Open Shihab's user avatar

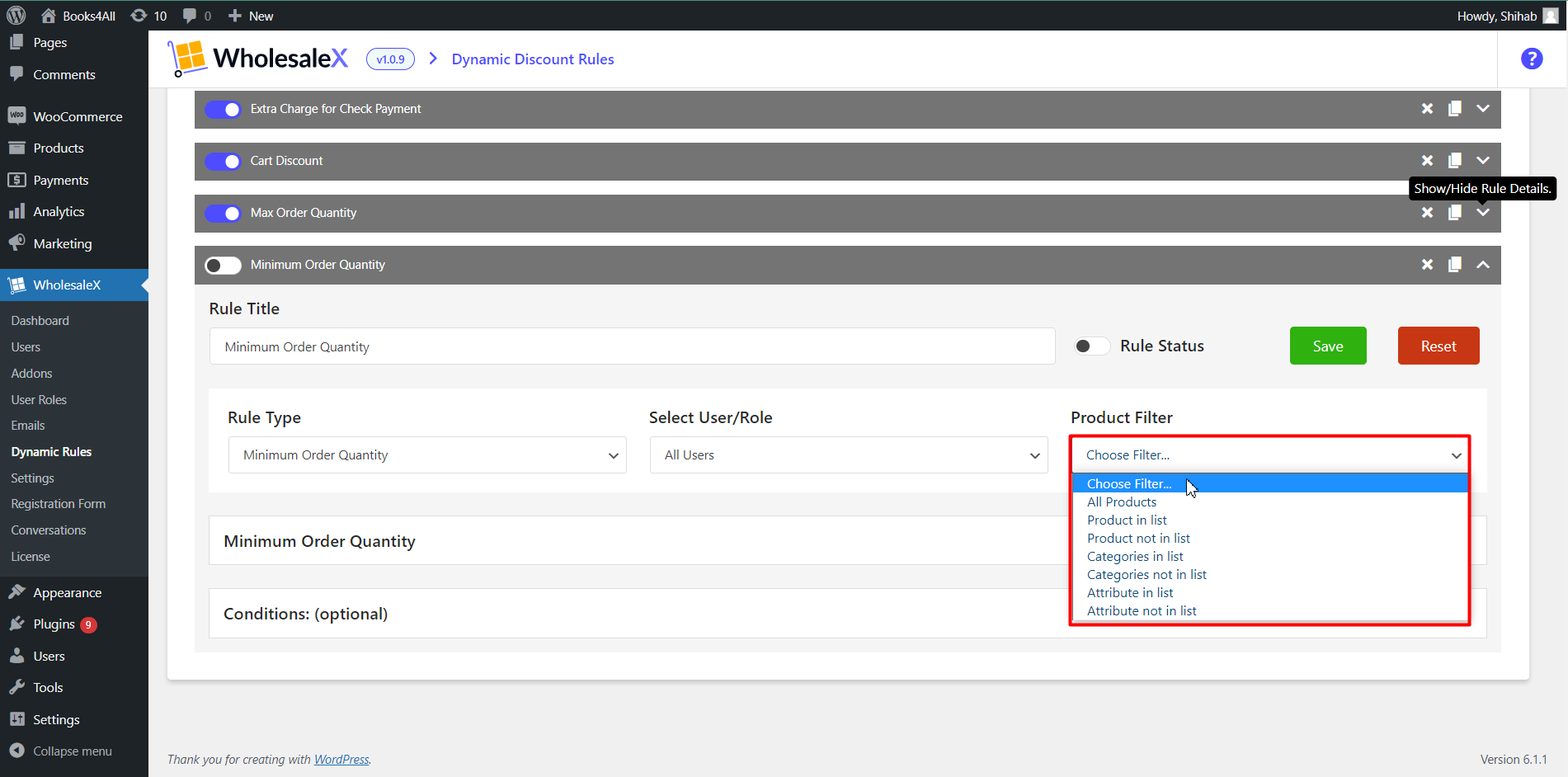(1551, 16)
